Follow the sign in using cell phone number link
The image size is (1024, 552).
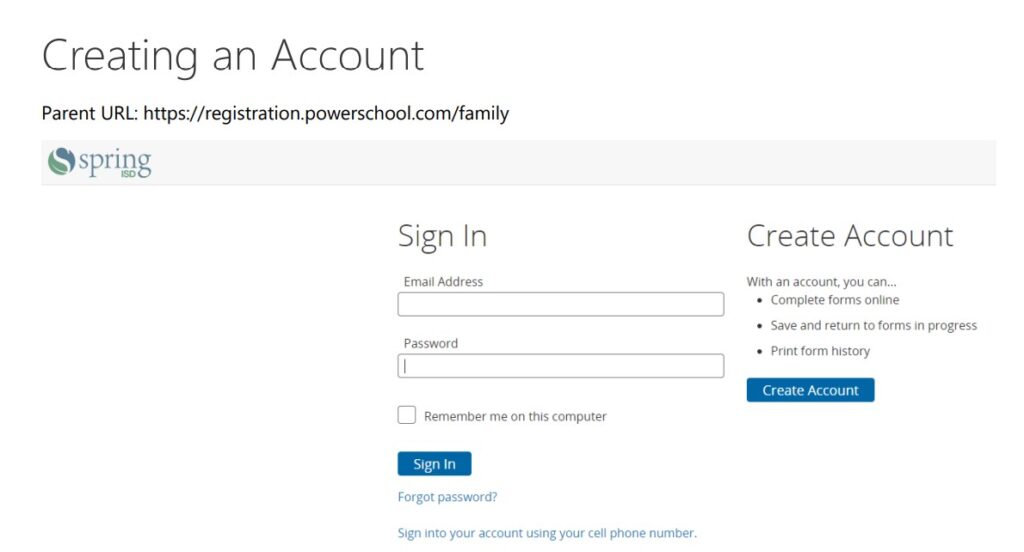tap(547, 532)
